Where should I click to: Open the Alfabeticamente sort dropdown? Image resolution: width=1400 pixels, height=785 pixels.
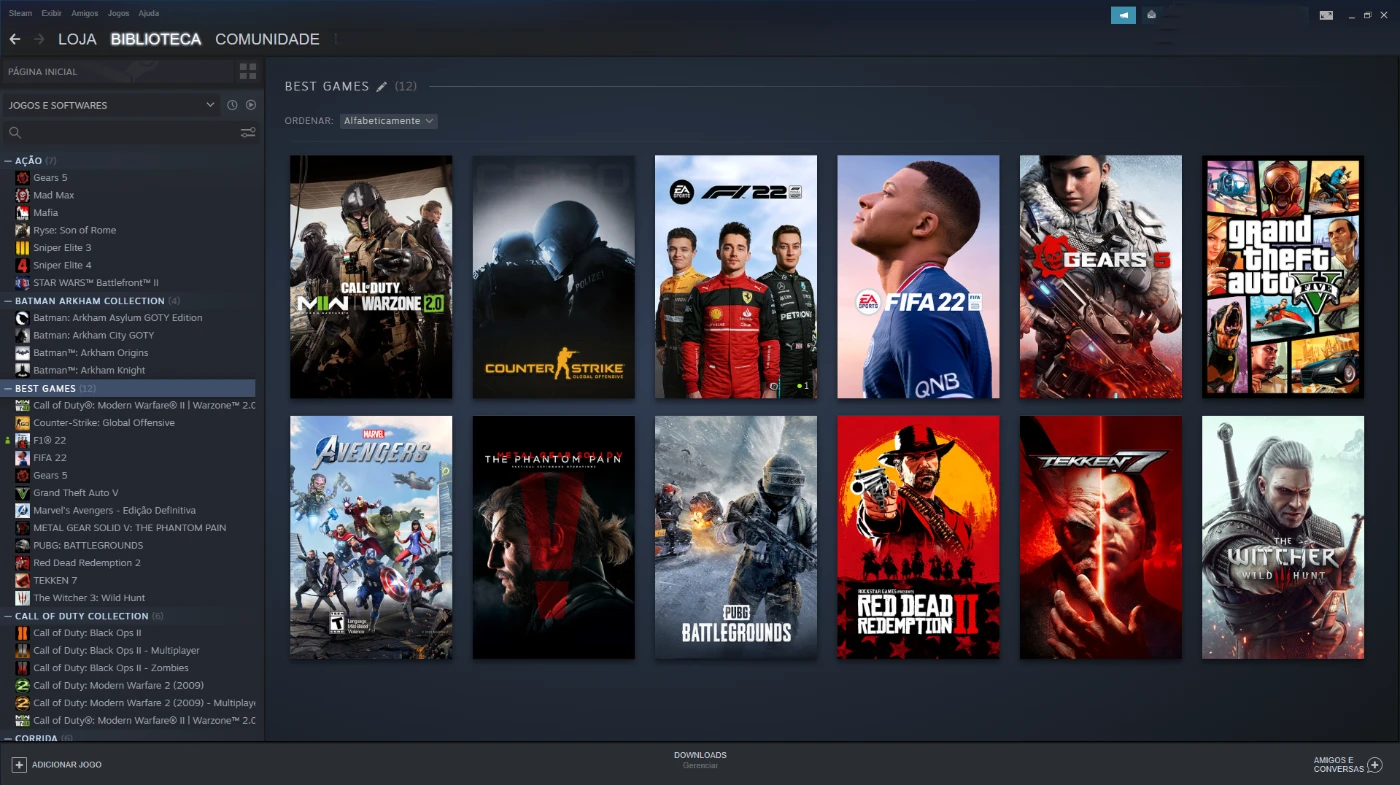pyautogui.click(x=388, y=121)
